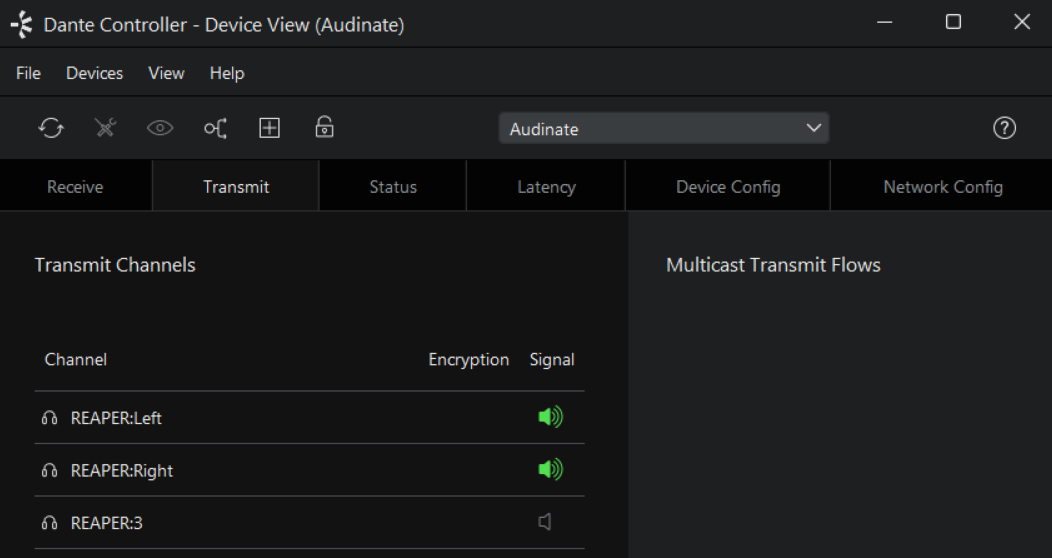Click the green signal speaker for REAPER:Left
1052x558 pixels.
point(551,417)
